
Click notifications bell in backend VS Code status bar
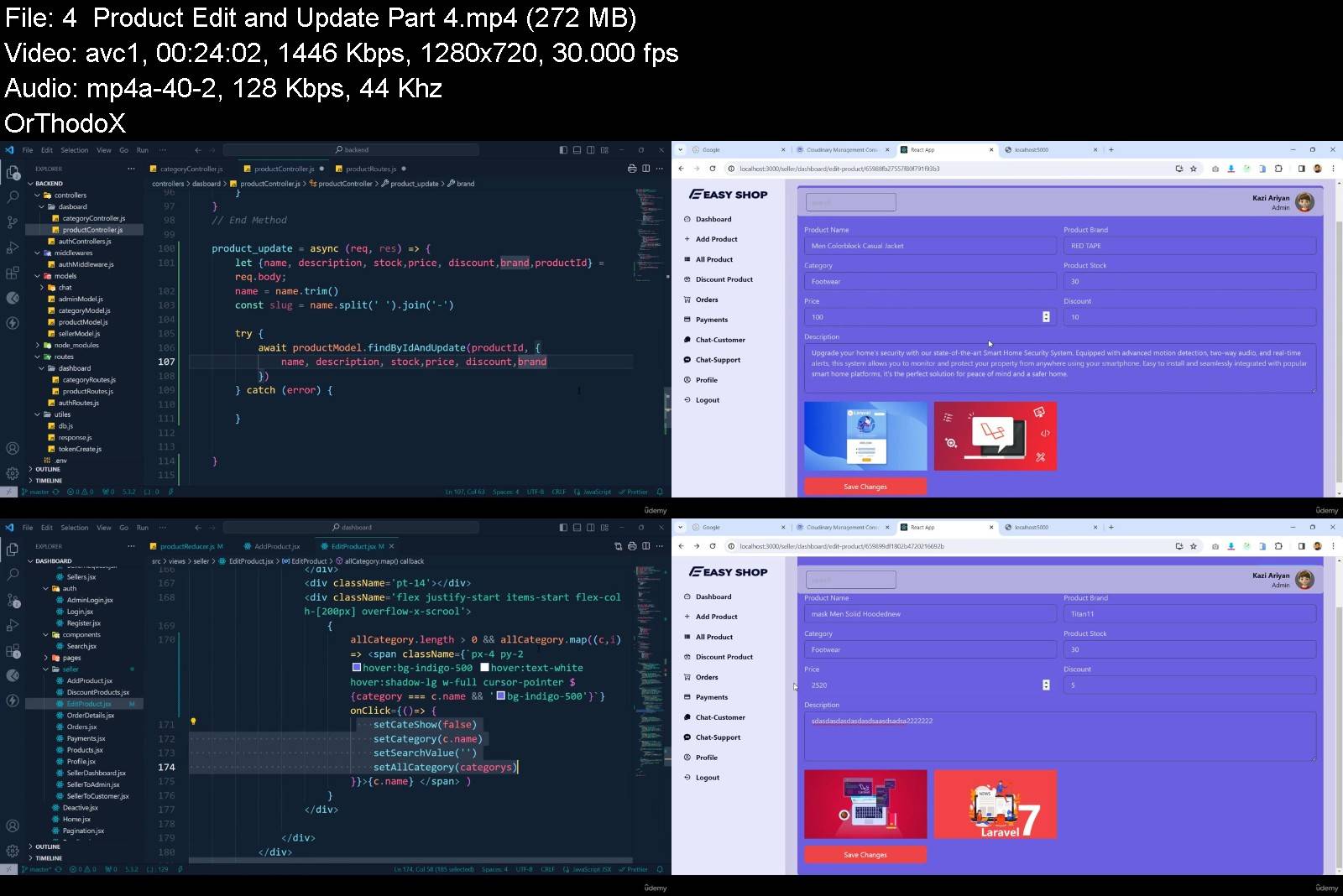(660, 492)
